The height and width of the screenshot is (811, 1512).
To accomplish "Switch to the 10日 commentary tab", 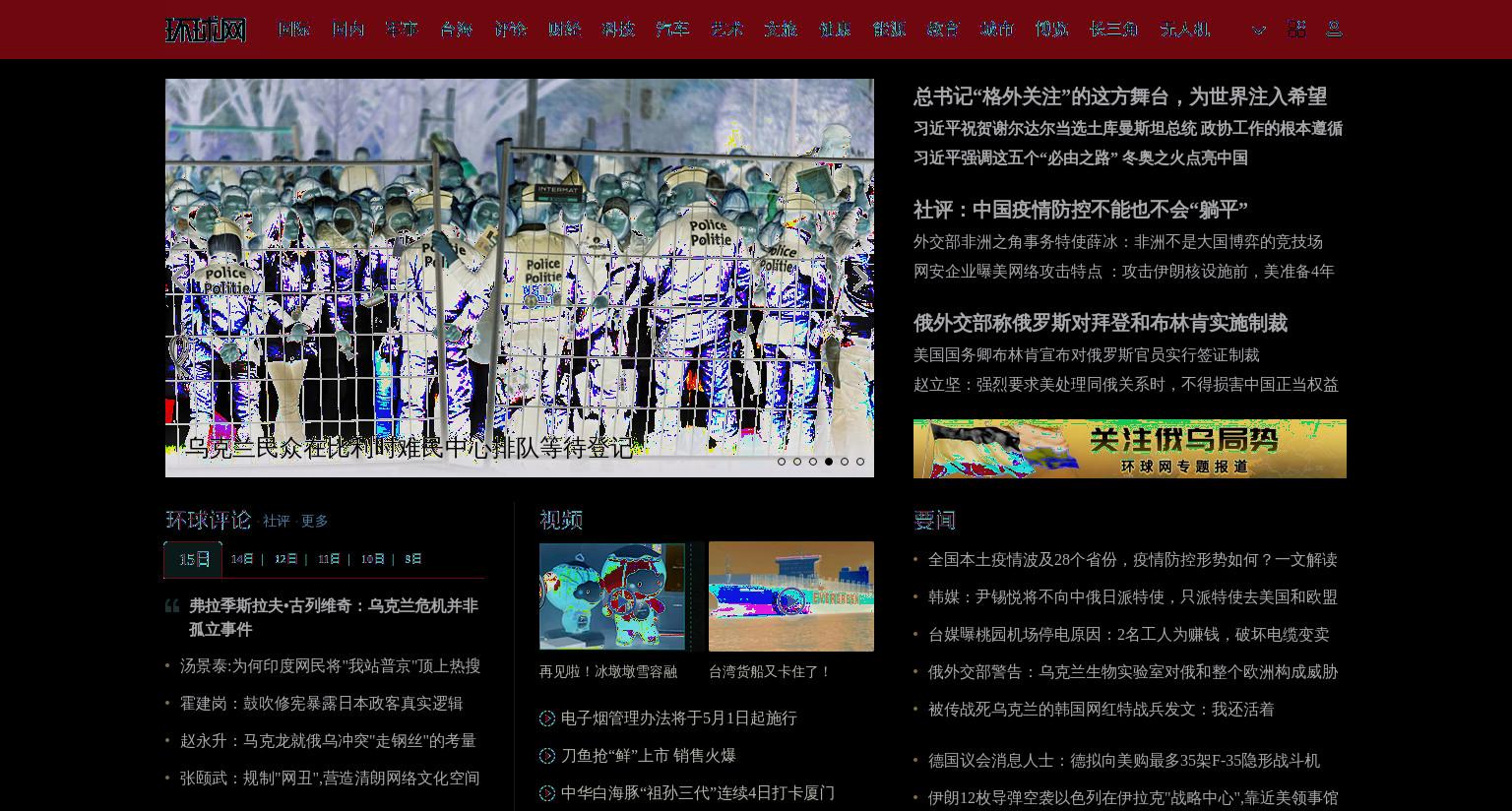I will click(x=372, y=559).
